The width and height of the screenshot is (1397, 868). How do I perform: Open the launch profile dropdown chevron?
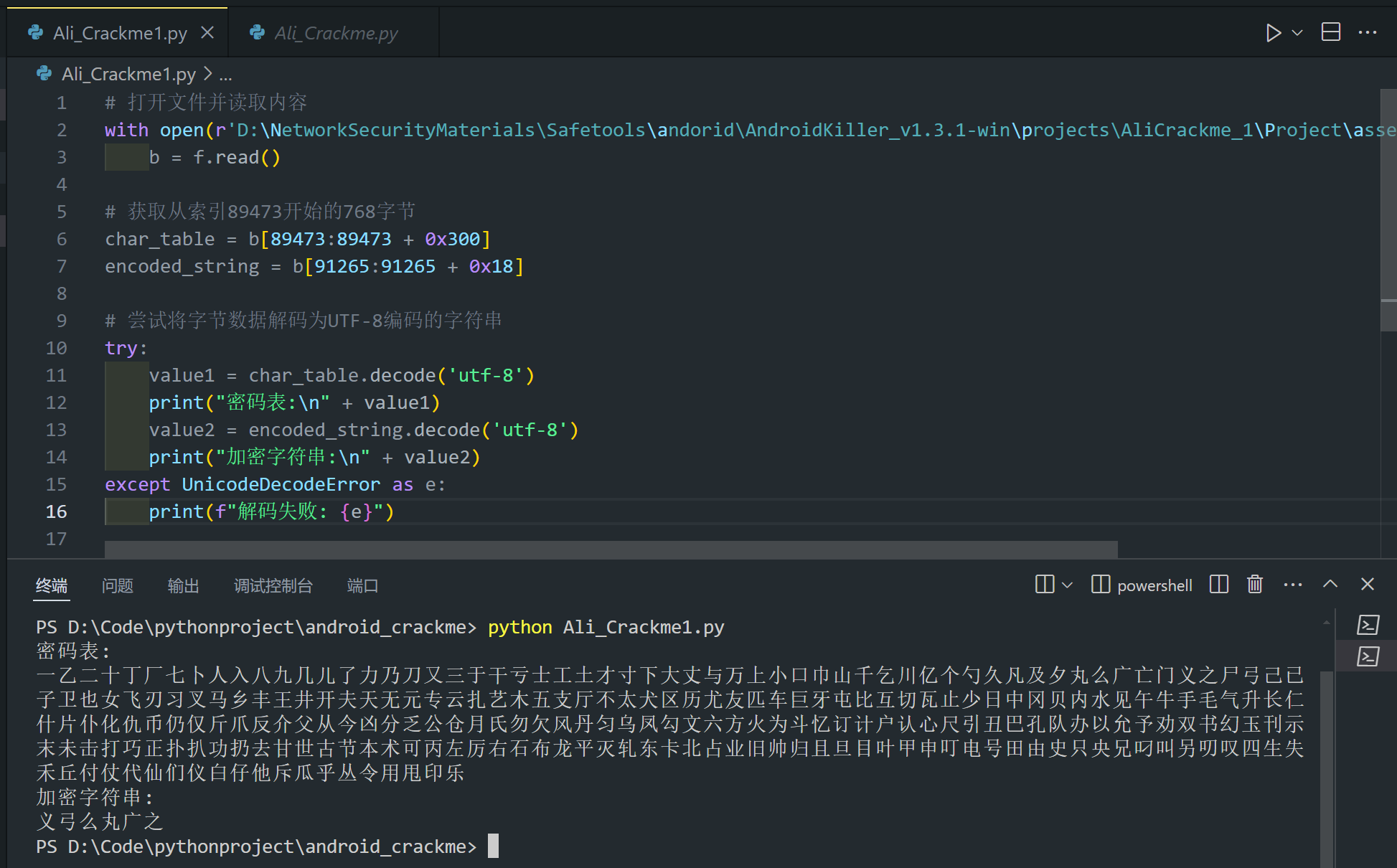[1068, 585]
